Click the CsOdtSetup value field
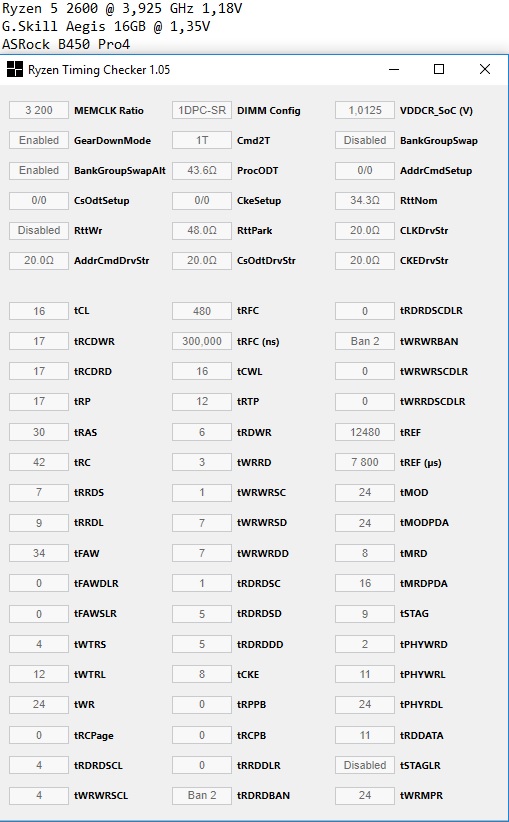Image resolution: width=509 pixels, height=822 pixels. [39, 200]
